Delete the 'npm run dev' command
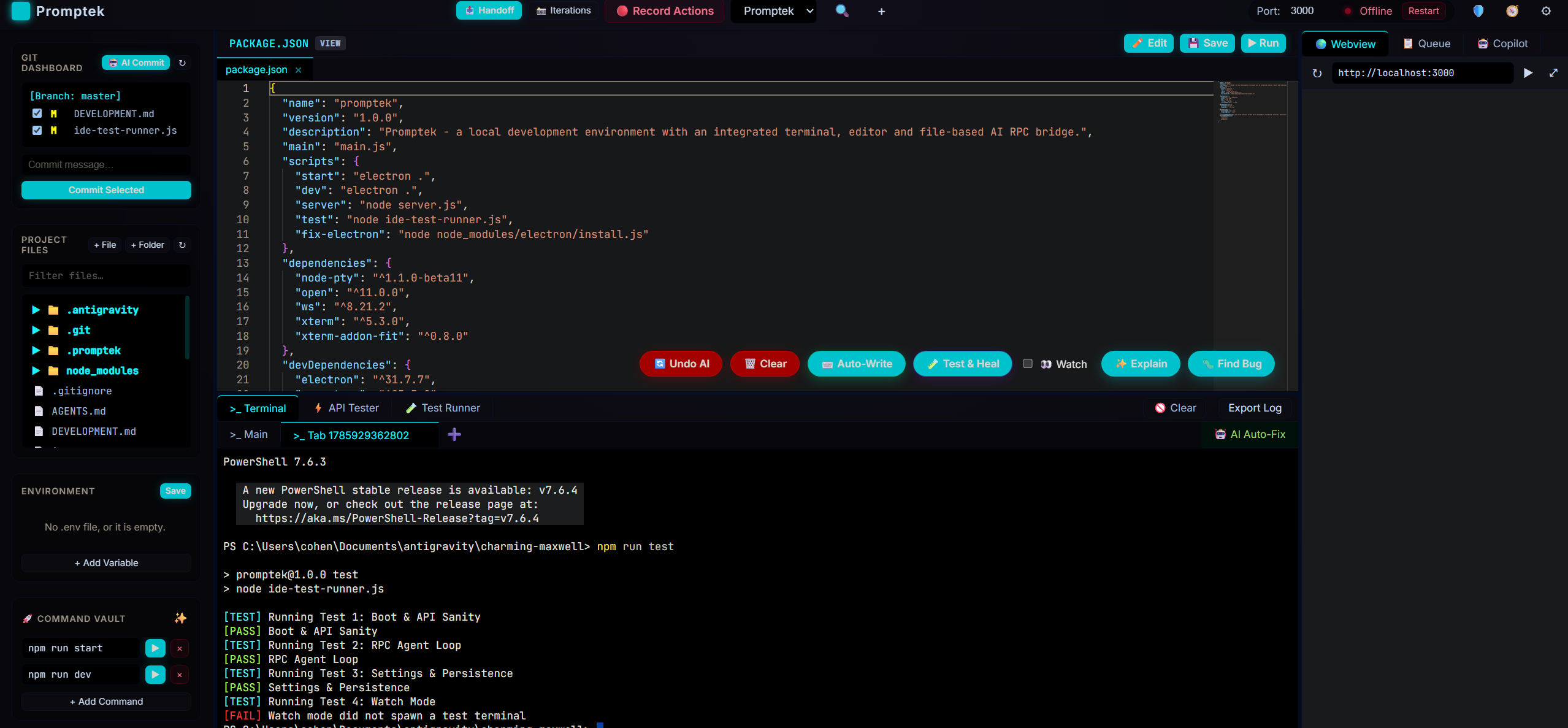This screenshot has height=728, width=1568. pyautogui.click(x=180, y=675)
